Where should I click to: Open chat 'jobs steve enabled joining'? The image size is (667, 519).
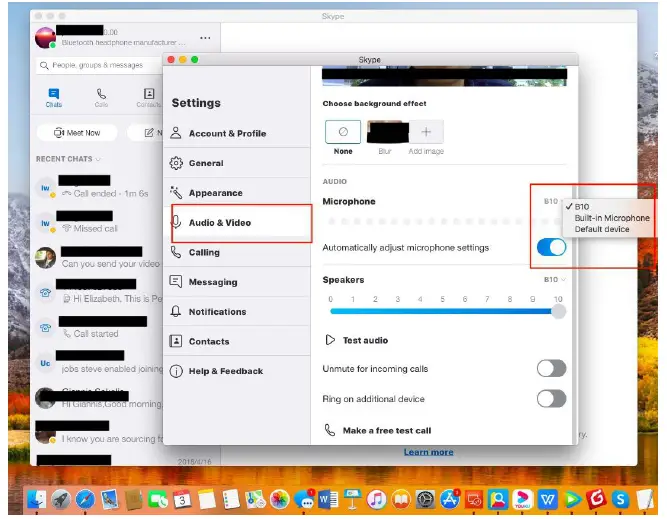click(98, 362)
